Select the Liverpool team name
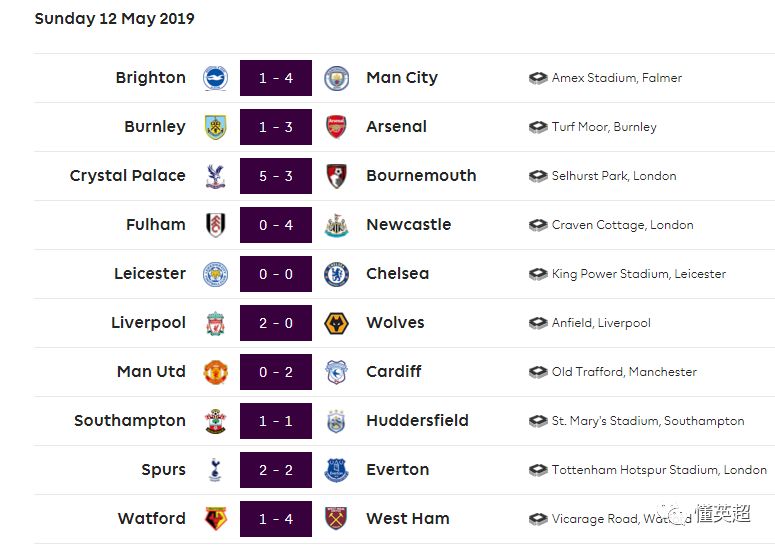 coord(148,323)
